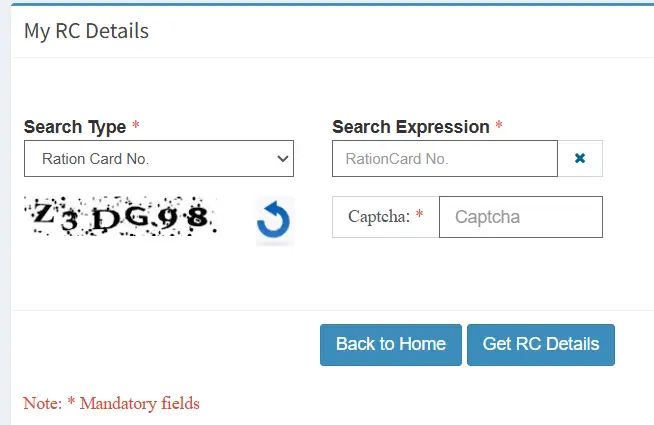Click the 'Captcha:' label box
The height and width of the screenshot is (425, 654).
pyautogui.click(x=385, y=217)
